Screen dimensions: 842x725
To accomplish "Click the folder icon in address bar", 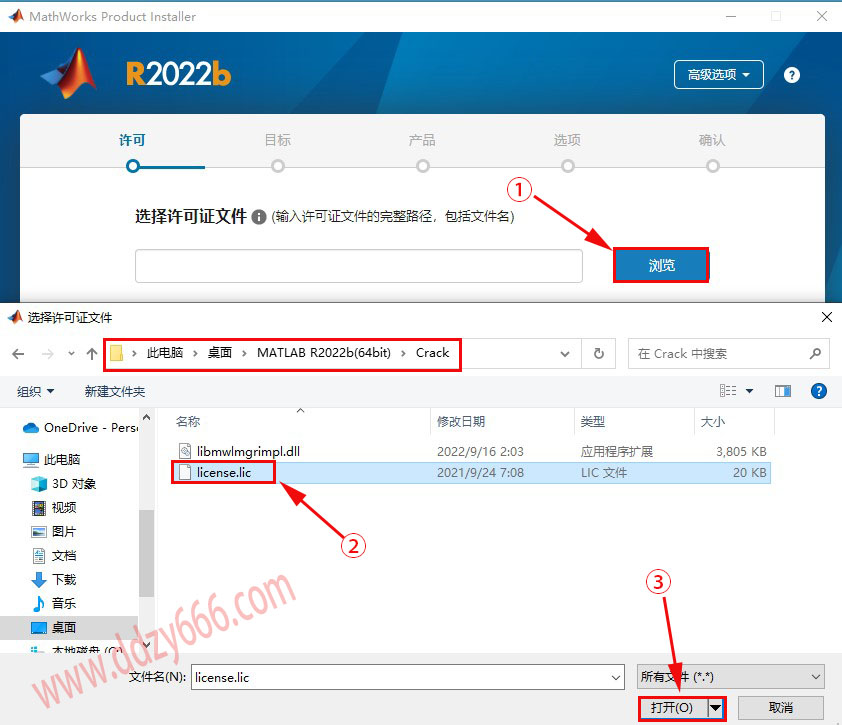I will coord(117,353).
